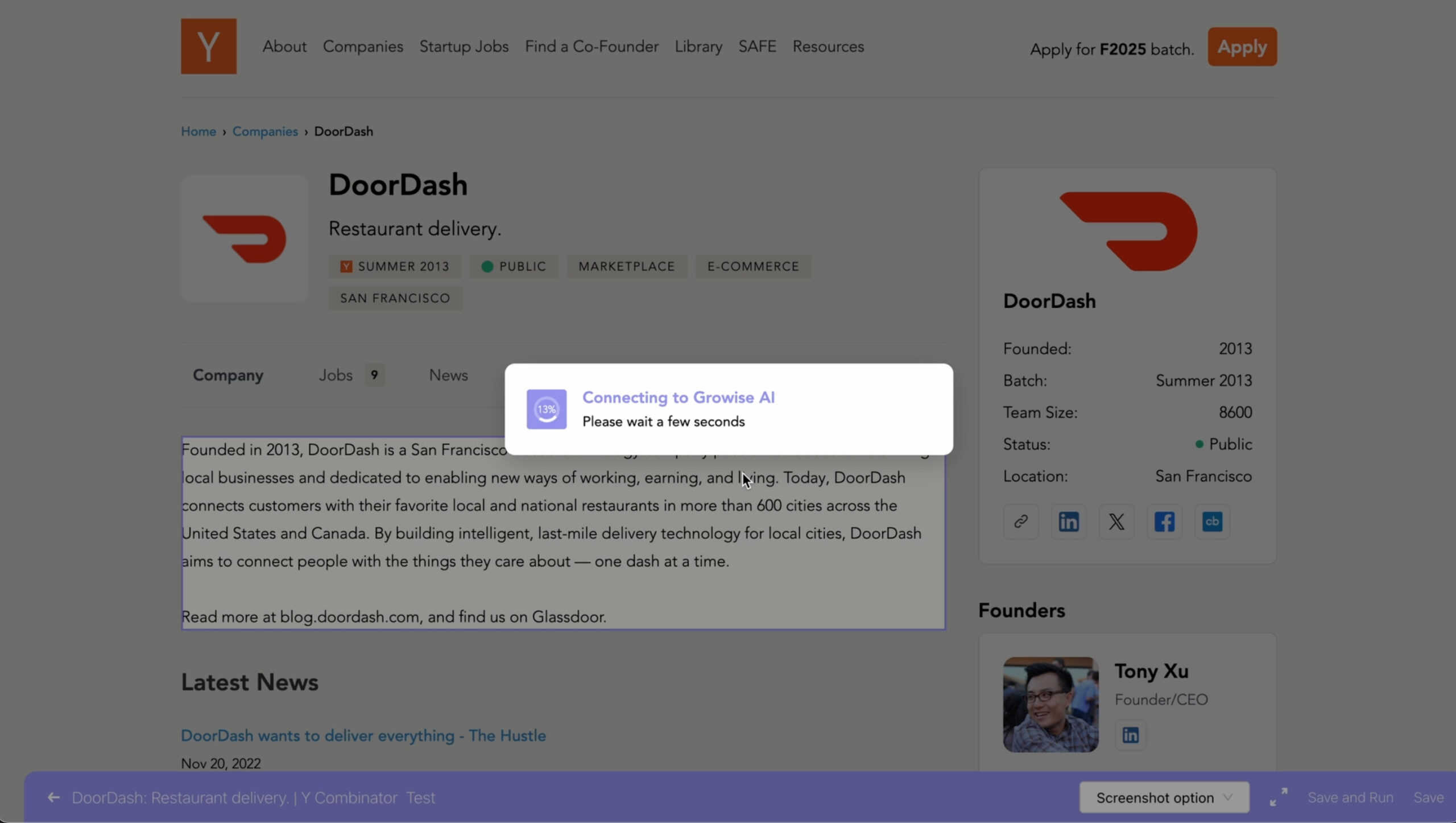Open Find a Co-Founder nav item

point(591,46)
